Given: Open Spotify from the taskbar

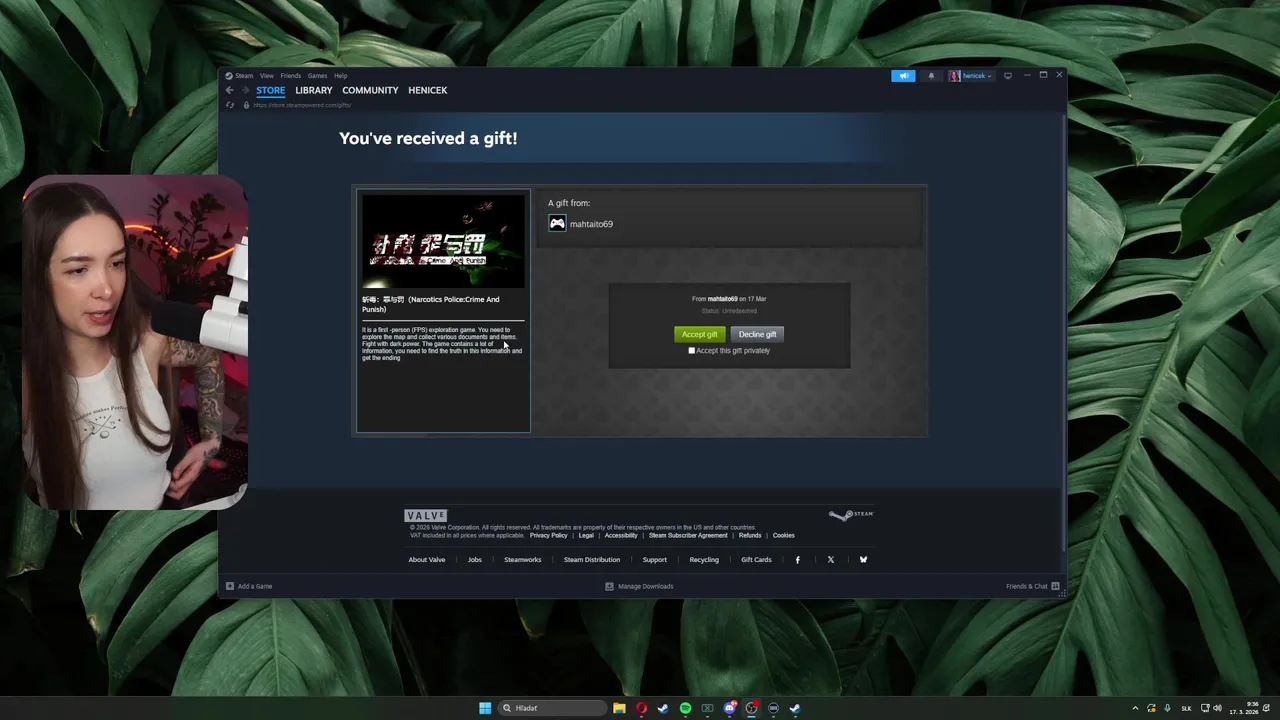Looking at the screenshot, I should [685, 708].
